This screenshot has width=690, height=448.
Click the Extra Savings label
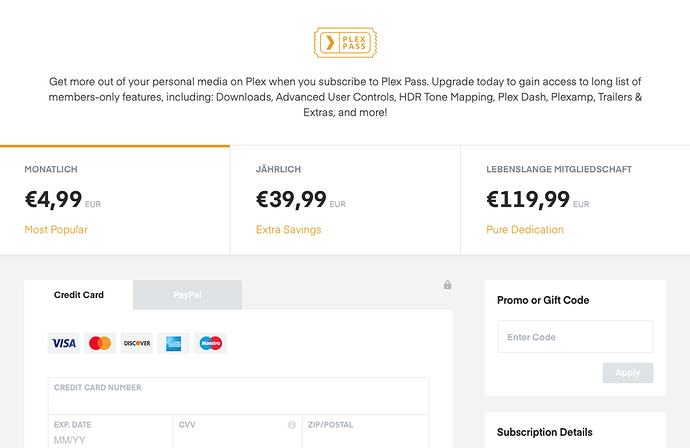tap(288, 230)
